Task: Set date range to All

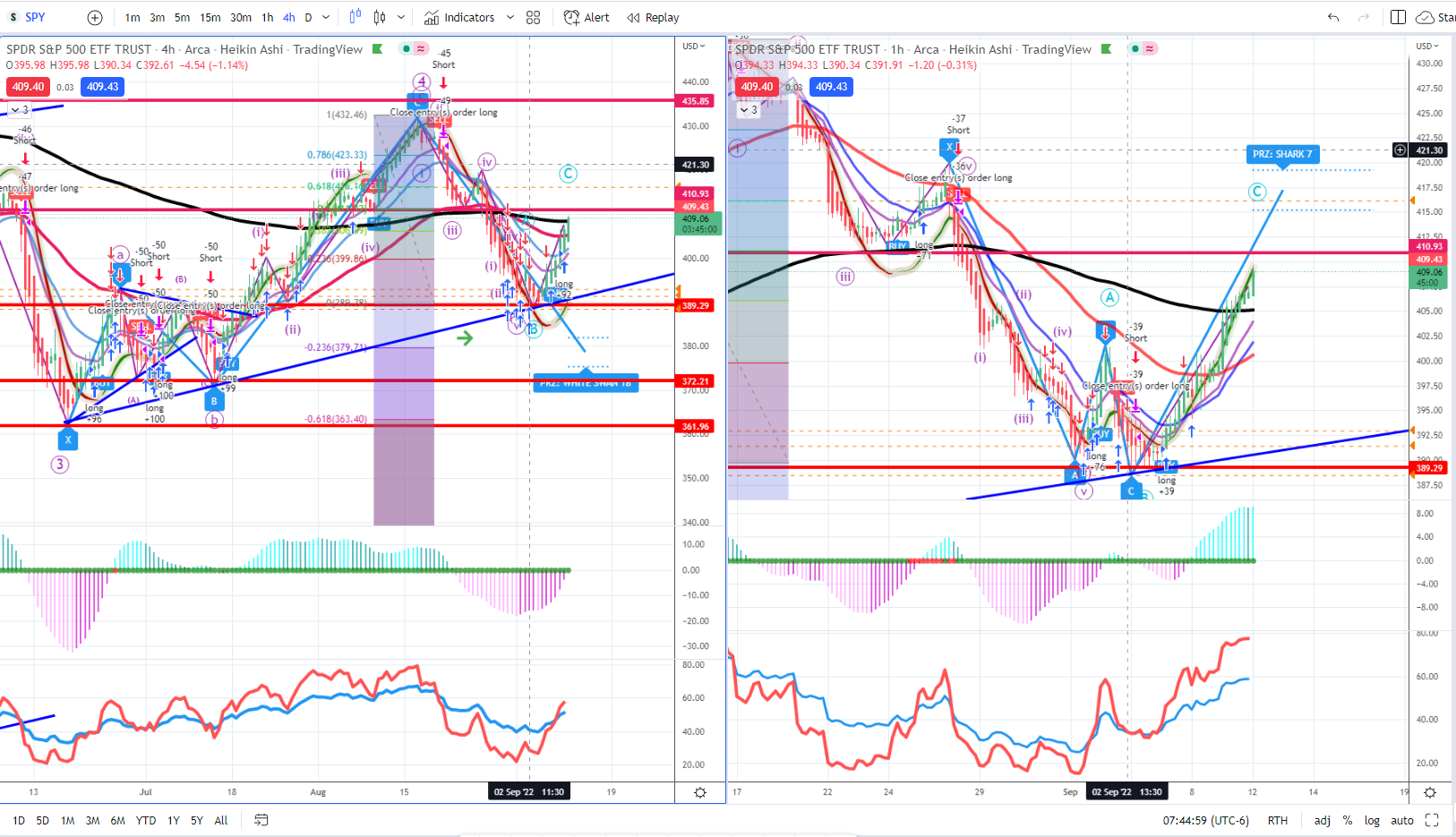Action: pos(221,820)
